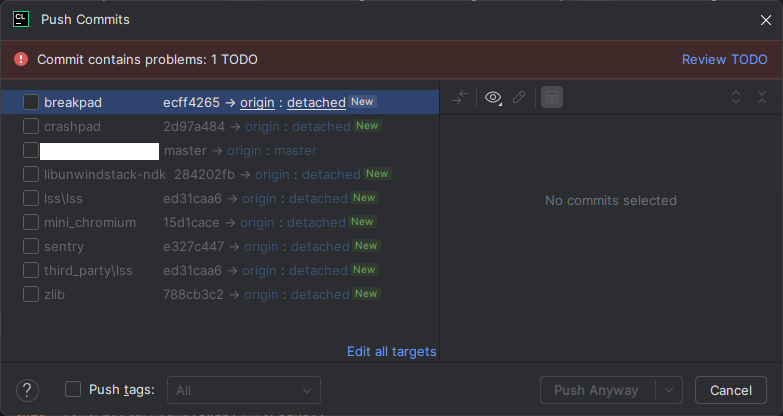Click the cherry-pick arrows toolbar icon

click(x=460, y=97)
